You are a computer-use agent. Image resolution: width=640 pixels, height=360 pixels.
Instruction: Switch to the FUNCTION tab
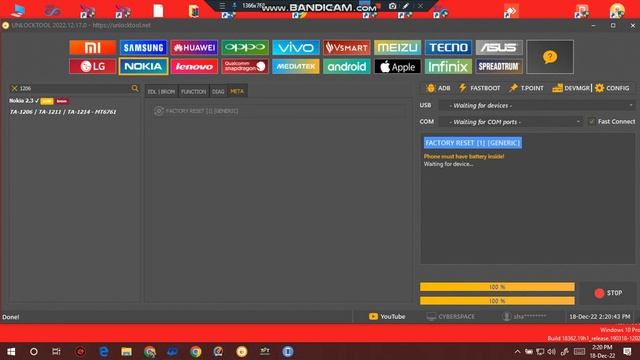[x=193, y=91]
